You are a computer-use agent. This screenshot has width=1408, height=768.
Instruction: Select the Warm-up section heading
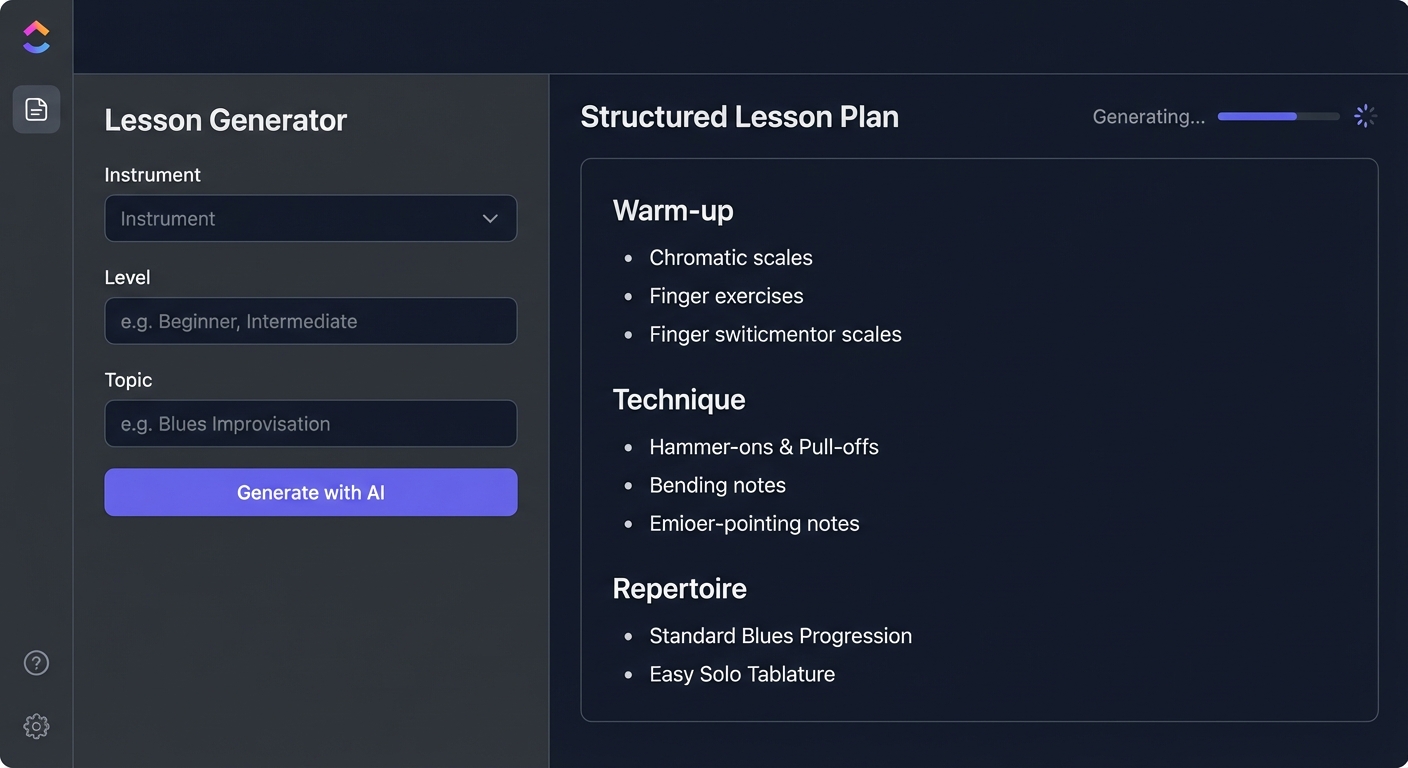(673, 211)
